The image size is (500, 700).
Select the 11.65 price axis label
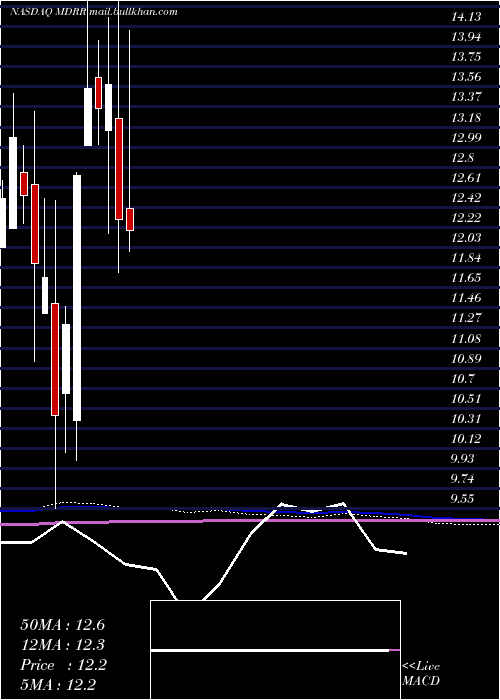tap(466, 279)
